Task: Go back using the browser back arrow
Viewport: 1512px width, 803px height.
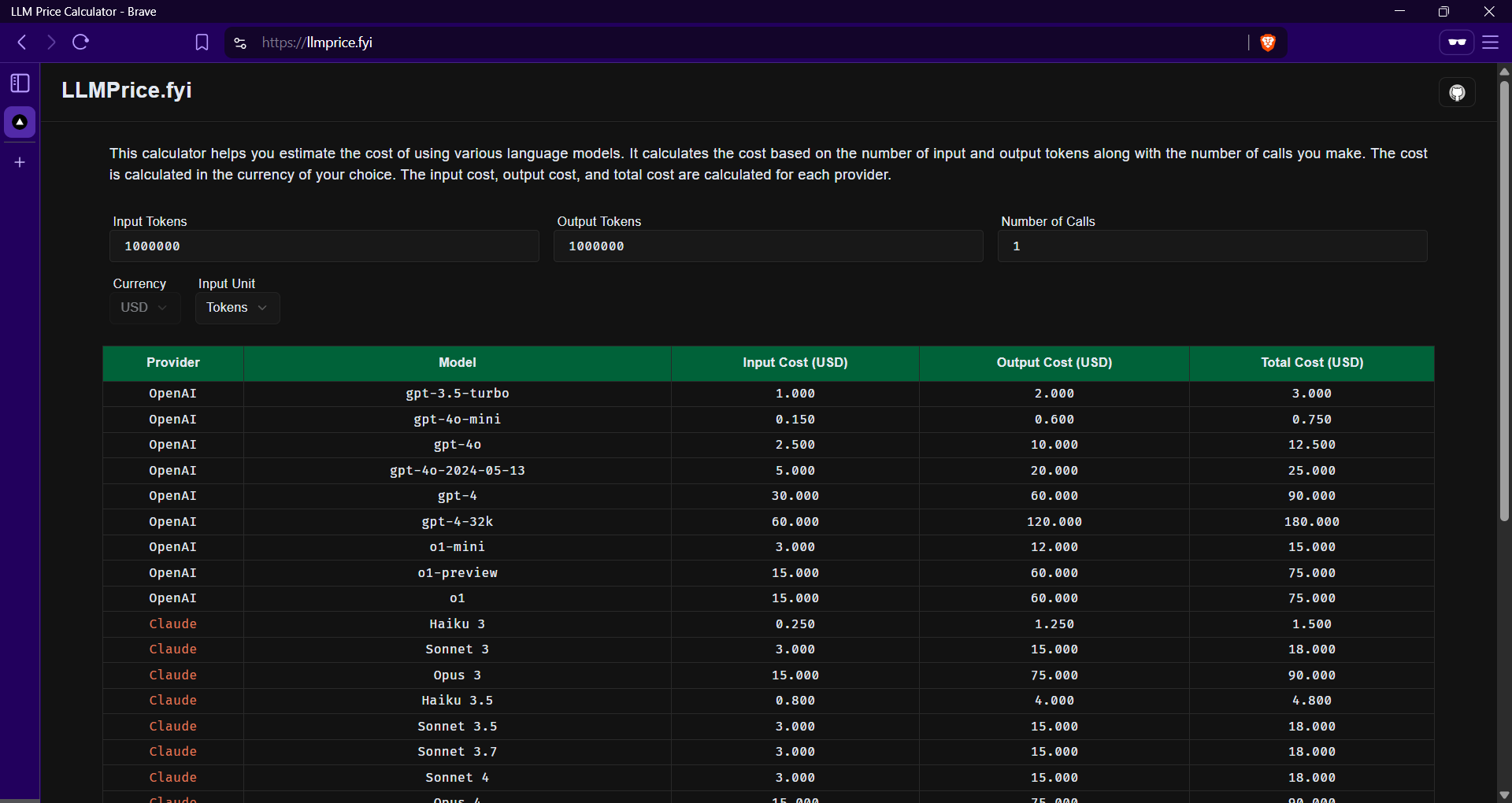Action: pos(22,43)
